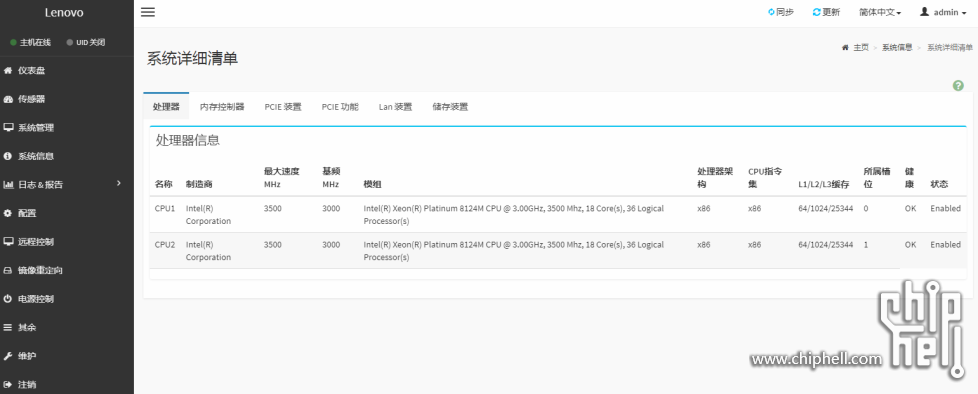Viewport: 978px width, 394px height.
Task: Click CPU1's Xeon Platinum 8124M description
Action: tap(513, 214)
